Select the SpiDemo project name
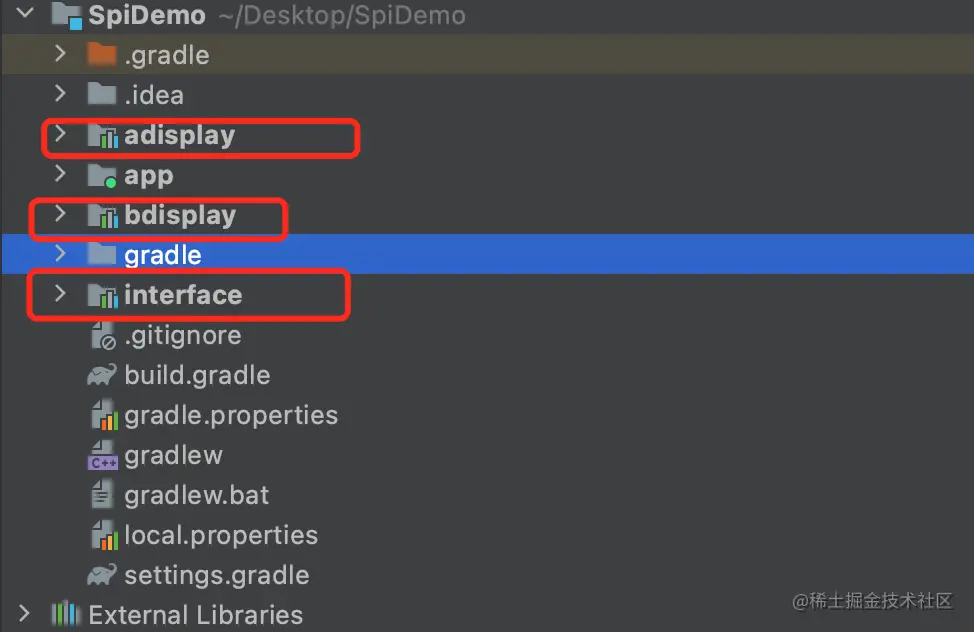The width and height of the screenshot is (974, 632). pyautogui.click(x=147, y=16)
